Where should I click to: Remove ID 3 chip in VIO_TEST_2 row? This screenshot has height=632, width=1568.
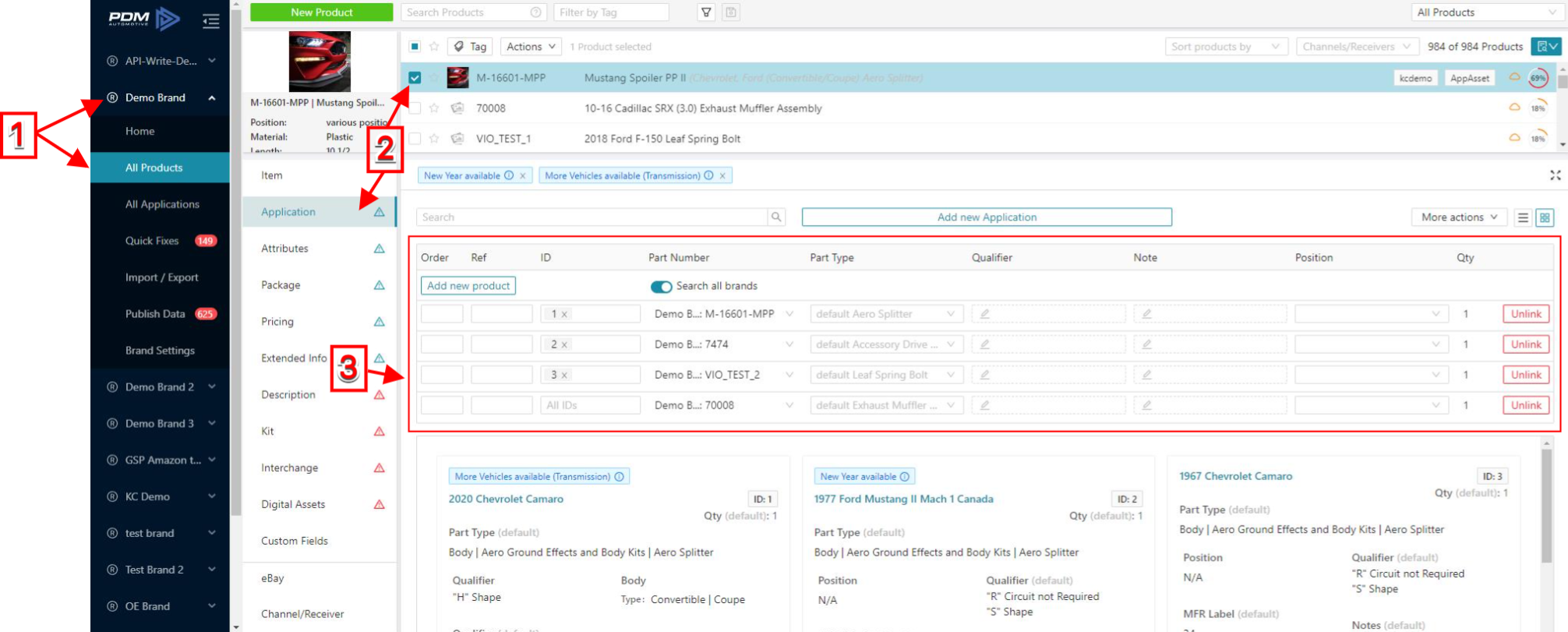[565, 375]
